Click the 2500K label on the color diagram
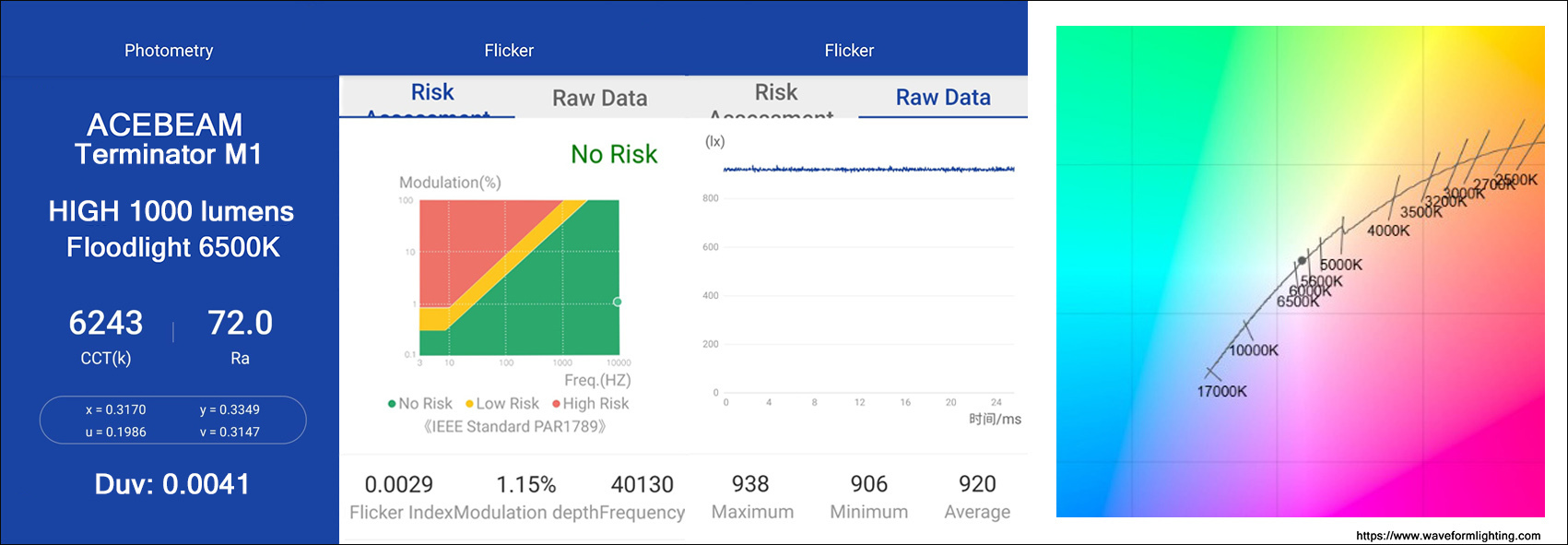 pyautogui.click(x=1516, y=180)
